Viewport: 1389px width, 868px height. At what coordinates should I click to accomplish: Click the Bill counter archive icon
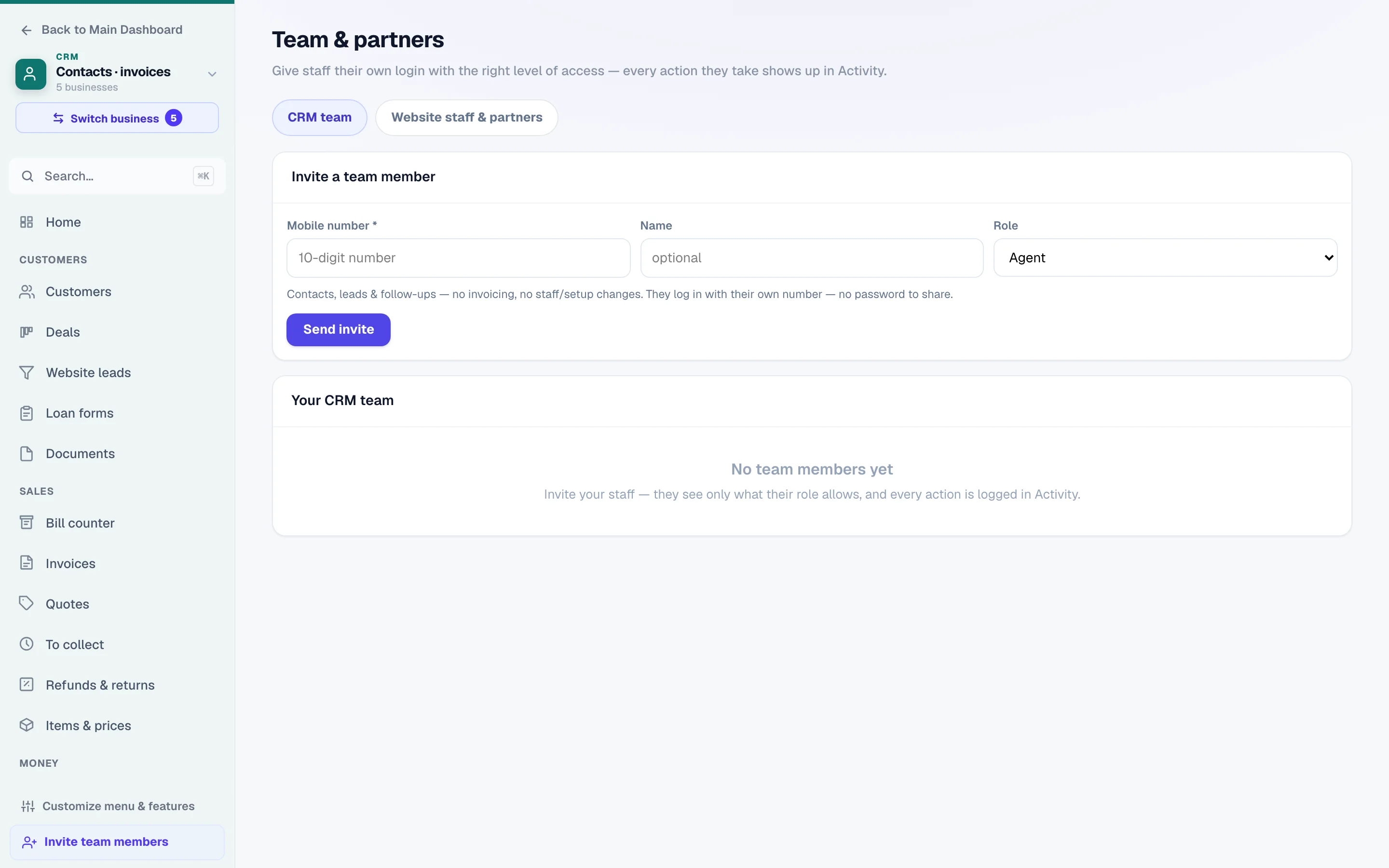click(27, 522)
